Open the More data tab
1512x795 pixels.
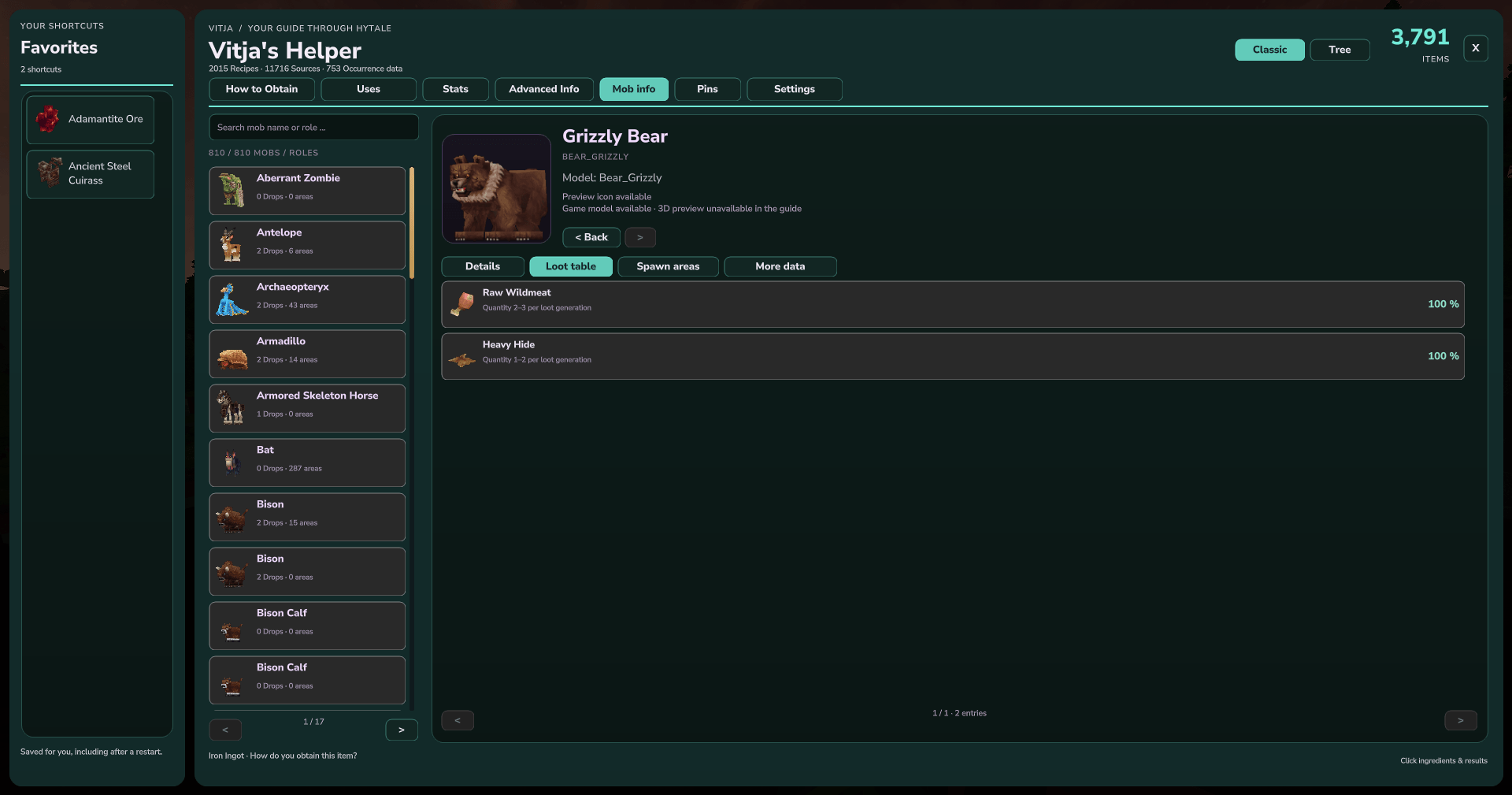coord(780,266)
